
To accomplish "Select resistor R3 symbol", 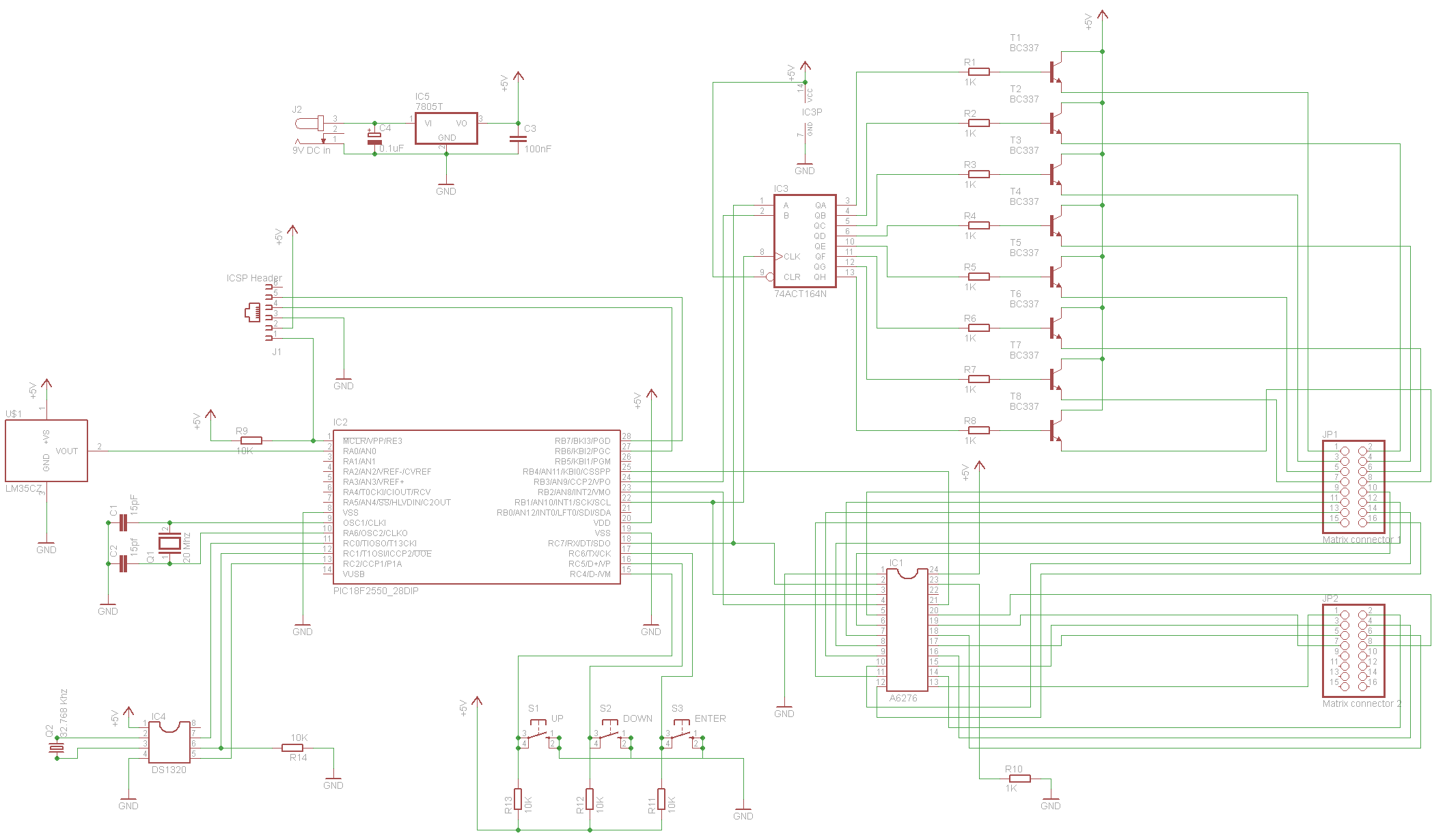I will (x=979, y=174).
